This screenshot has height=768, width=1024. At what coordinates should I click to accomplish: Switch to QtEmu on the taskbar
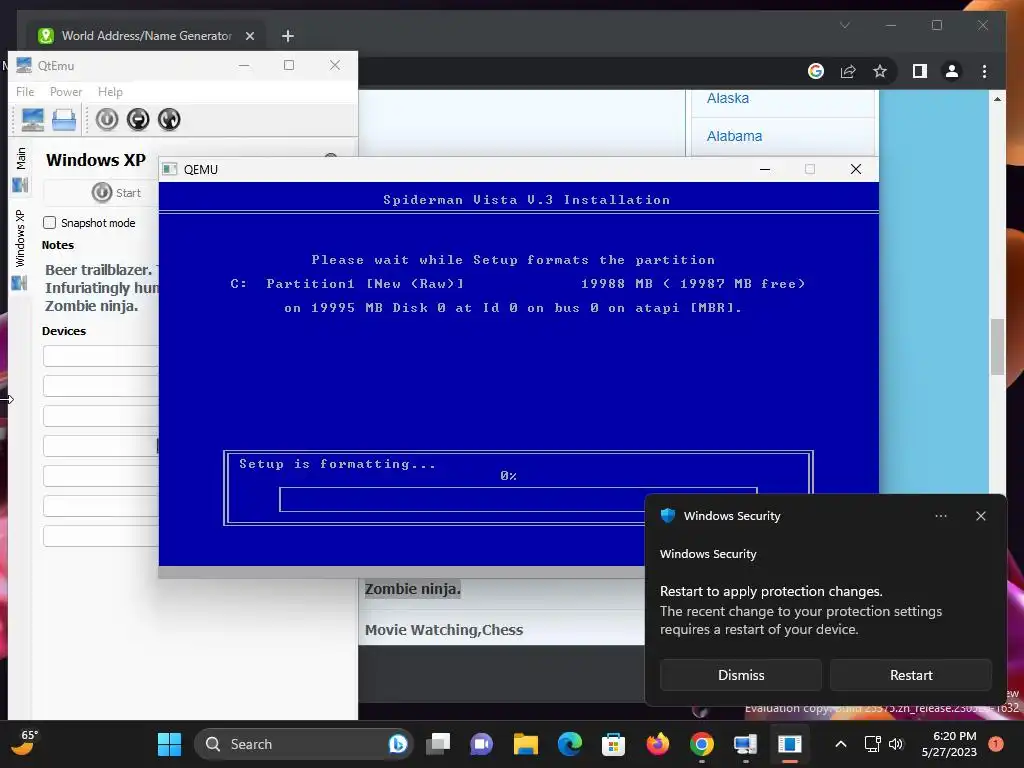(x=745, y=744)
